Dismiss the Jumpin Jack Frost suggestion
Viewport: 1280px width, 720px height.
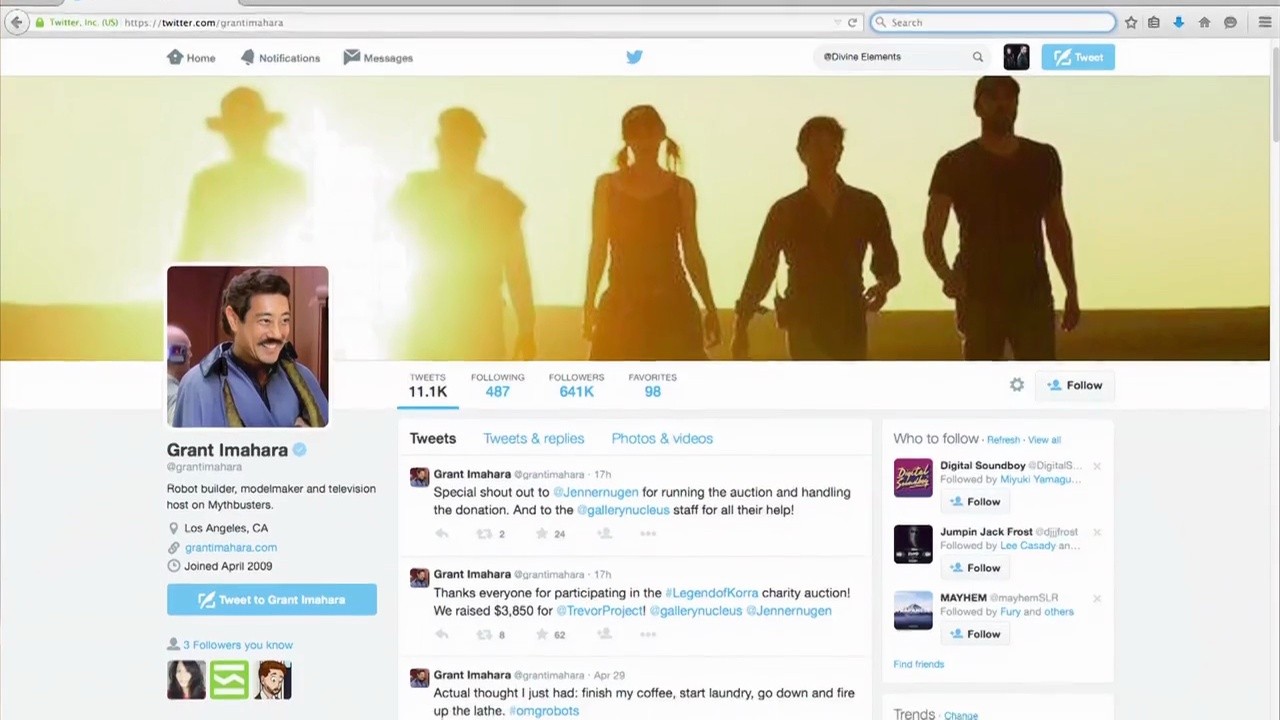(x=1097, y=532)
